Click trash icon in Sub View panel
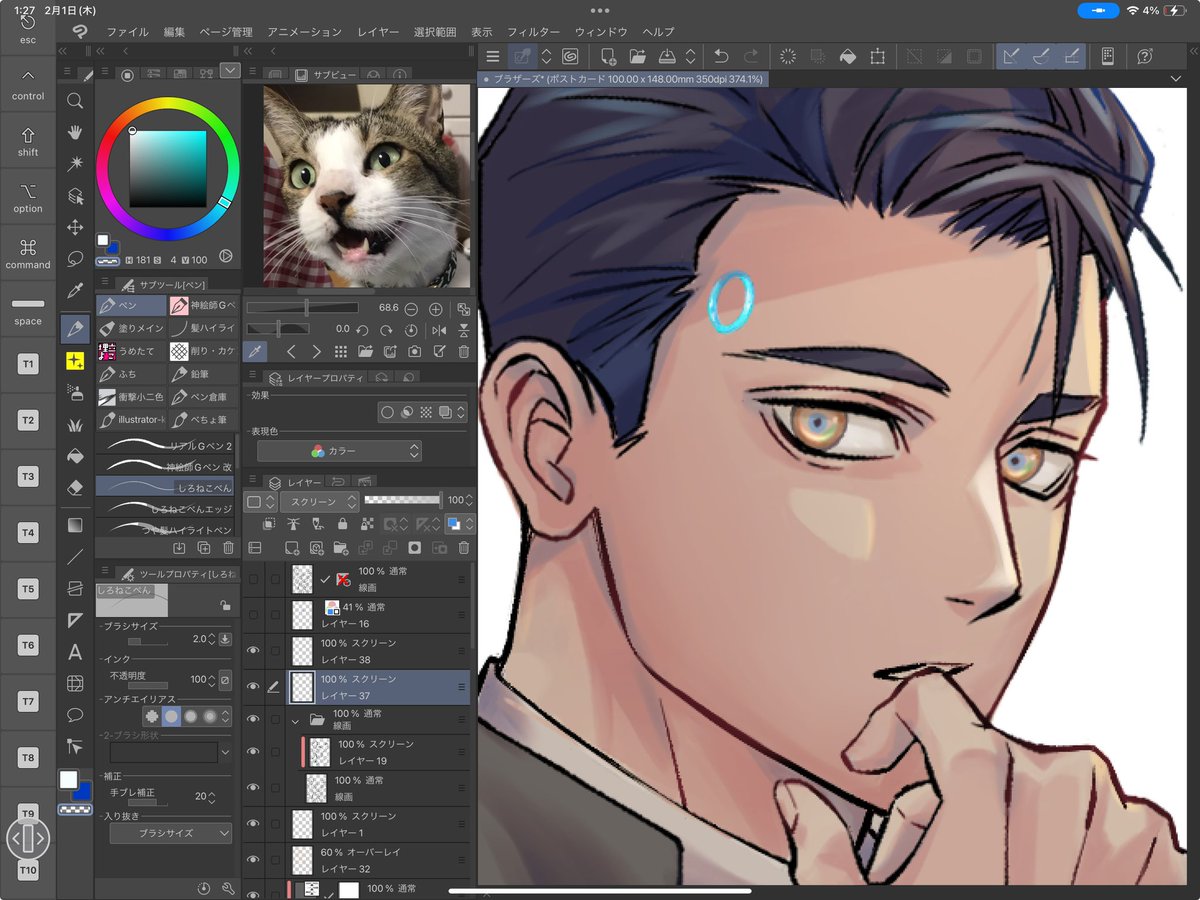The height and width of the screenshot is (900, 1200). pos(464,351)
